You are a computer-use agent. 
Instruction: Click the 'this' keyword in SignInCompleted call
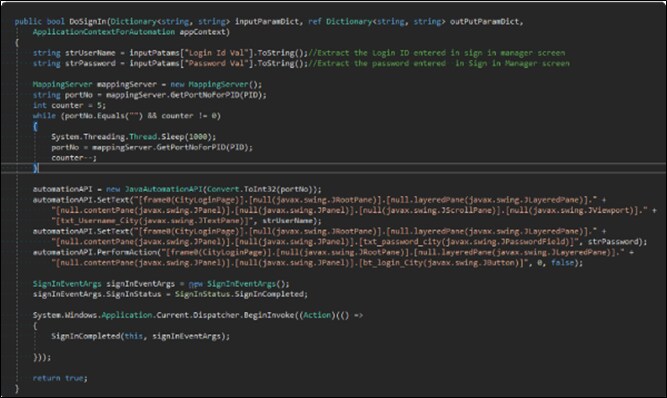tap(134, 336)
